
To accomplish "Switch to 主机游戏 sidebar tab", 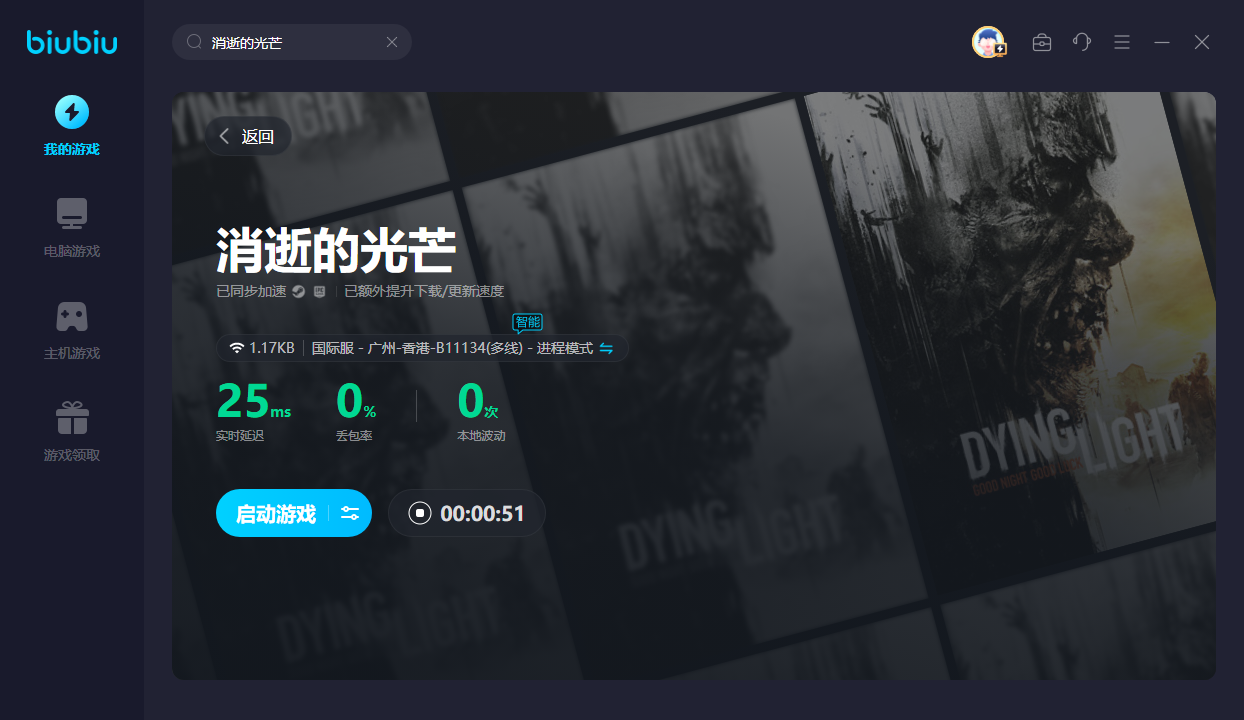I will coord(72,329).
